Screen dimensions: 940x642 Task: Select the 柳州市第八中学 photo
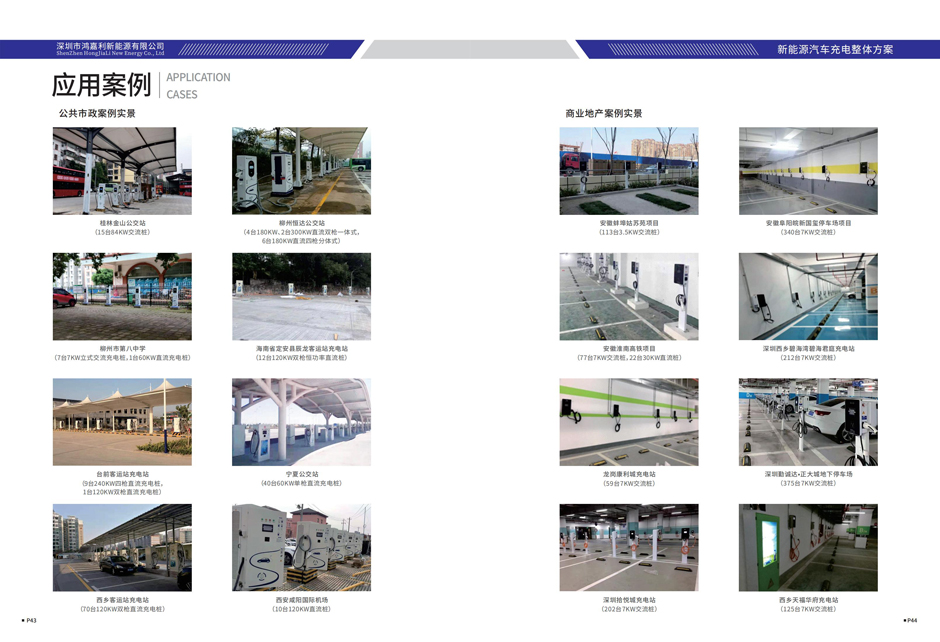click(122, 296)
